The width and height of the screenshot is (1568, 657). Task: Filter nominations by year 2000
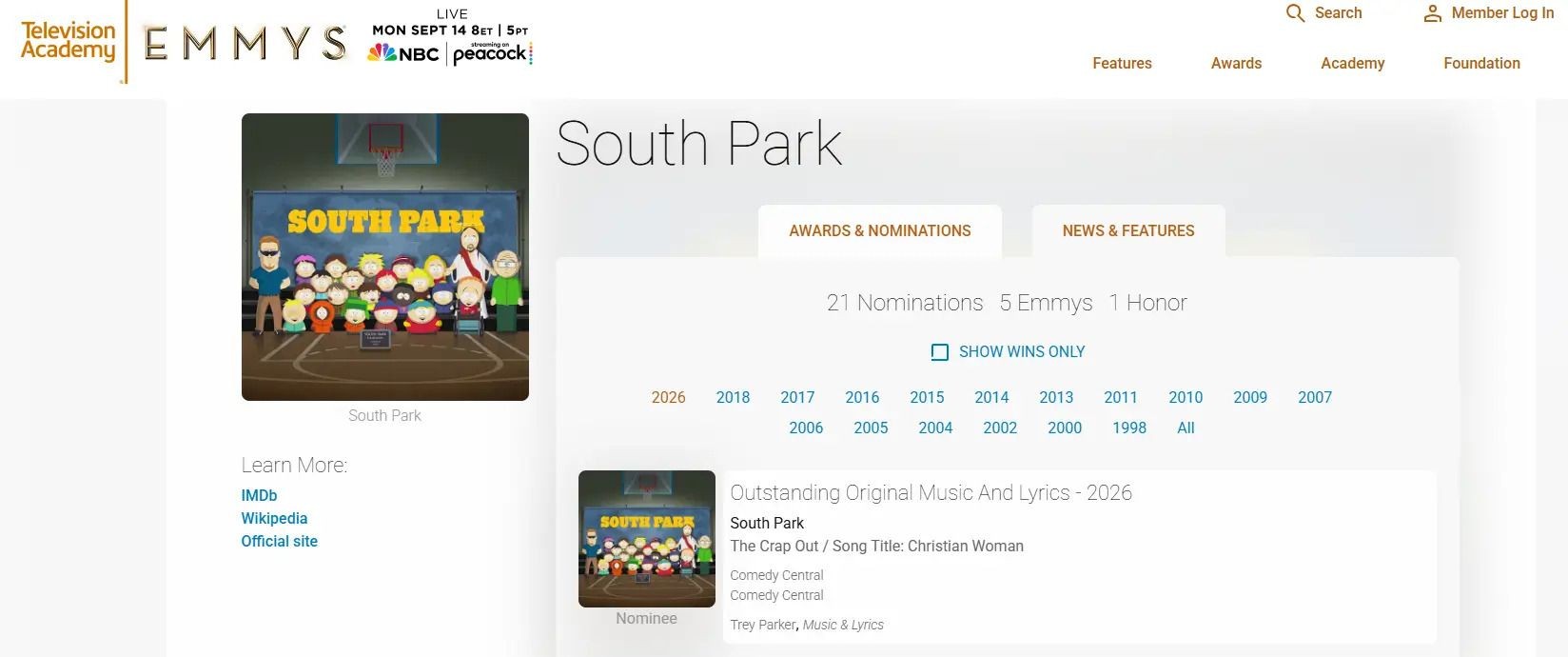click(x=1065, y=428)
